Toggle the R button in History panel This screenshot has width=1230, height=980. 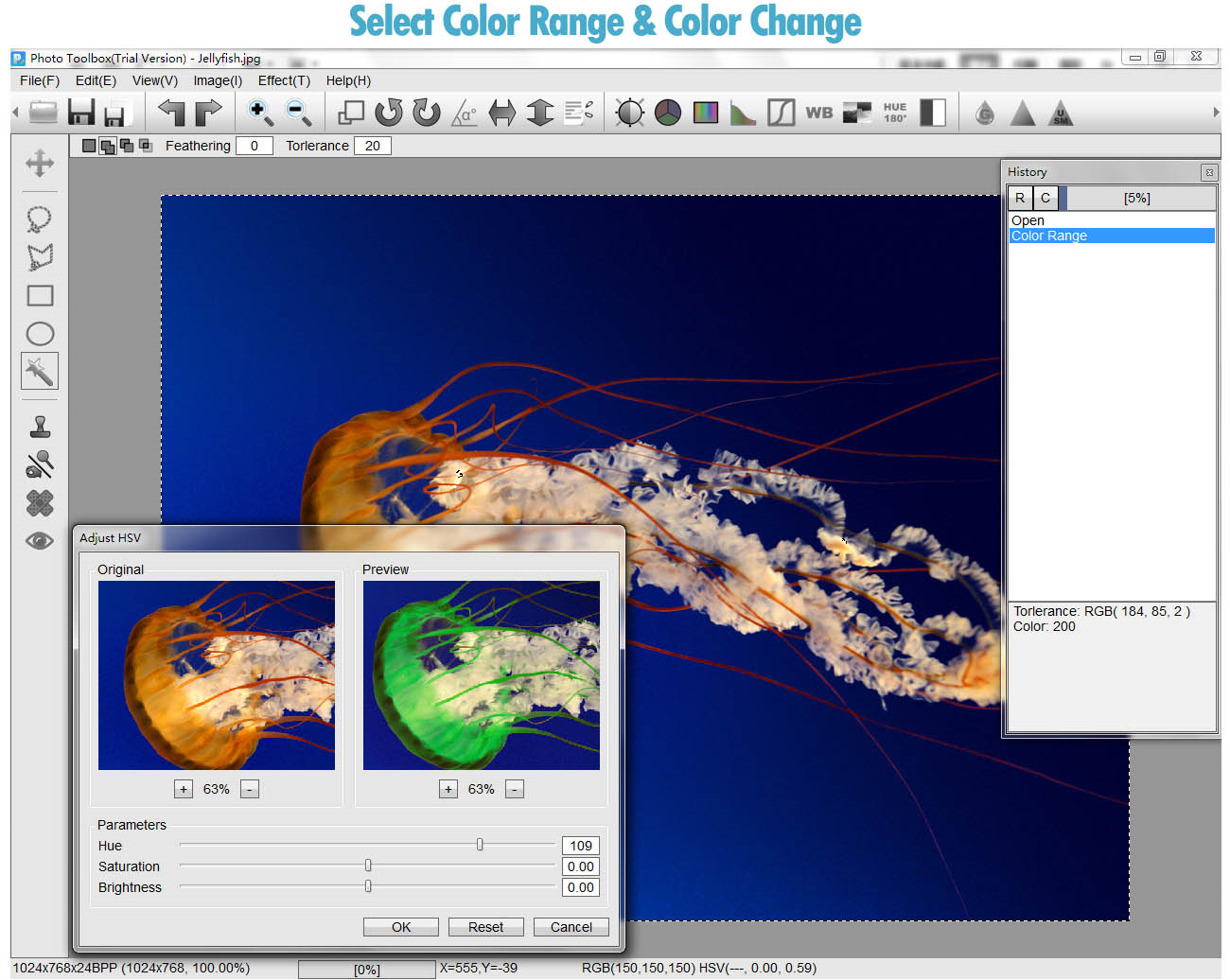click(x=1020, y=198)
